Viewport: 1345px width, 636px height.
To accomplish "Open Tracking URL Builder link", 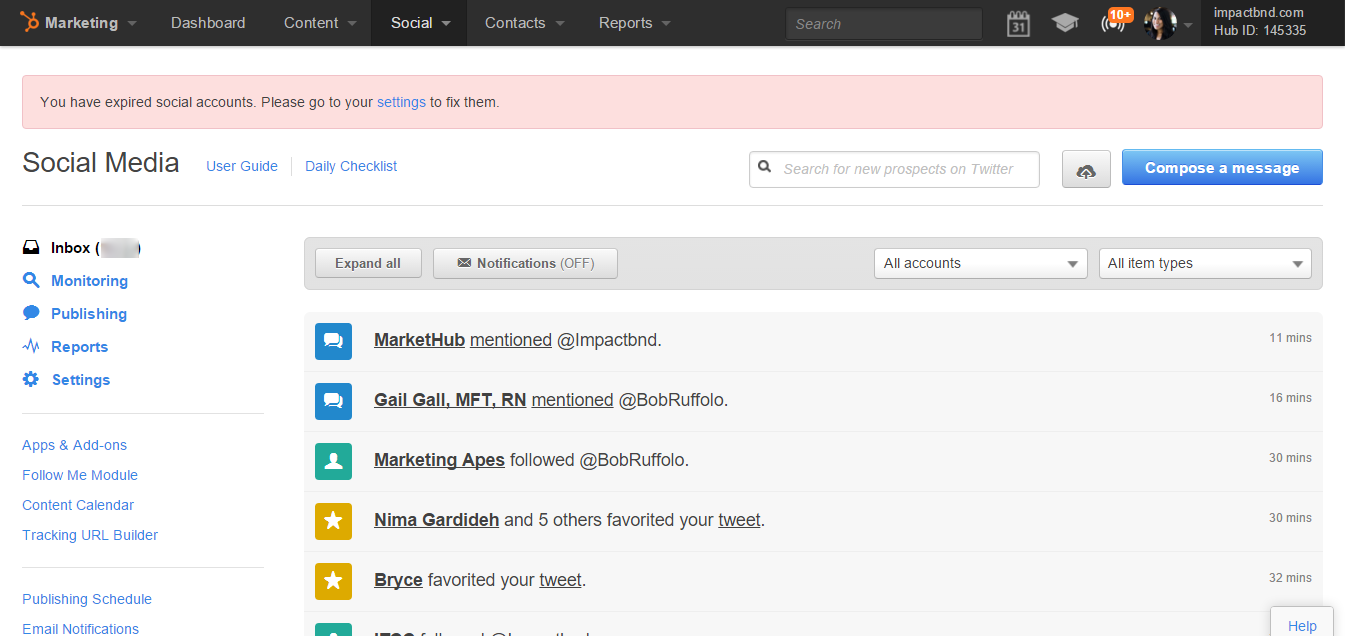I will [x=90, y=535].
